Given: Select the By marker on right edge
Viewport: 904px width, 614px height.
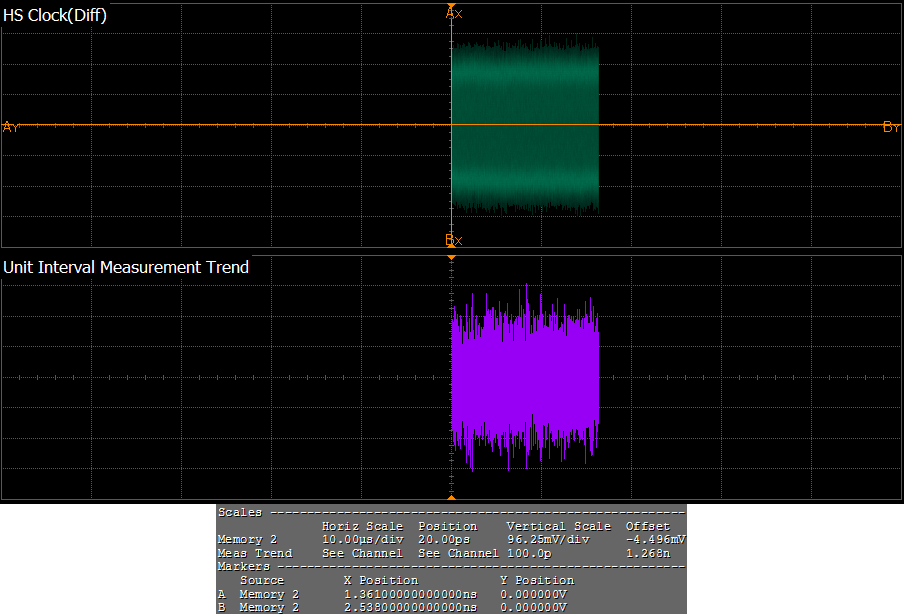Looking at the screenshot, I should [891, 127].
